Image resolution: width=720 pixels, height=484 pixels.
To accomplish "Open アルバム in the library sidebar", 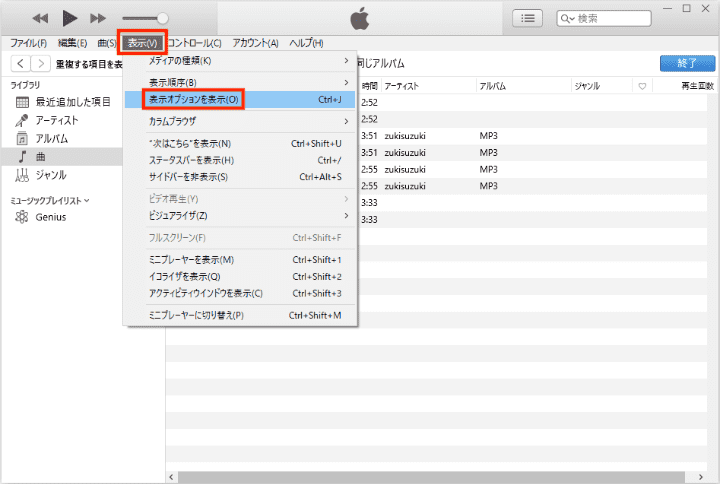I will pos(51,139).
